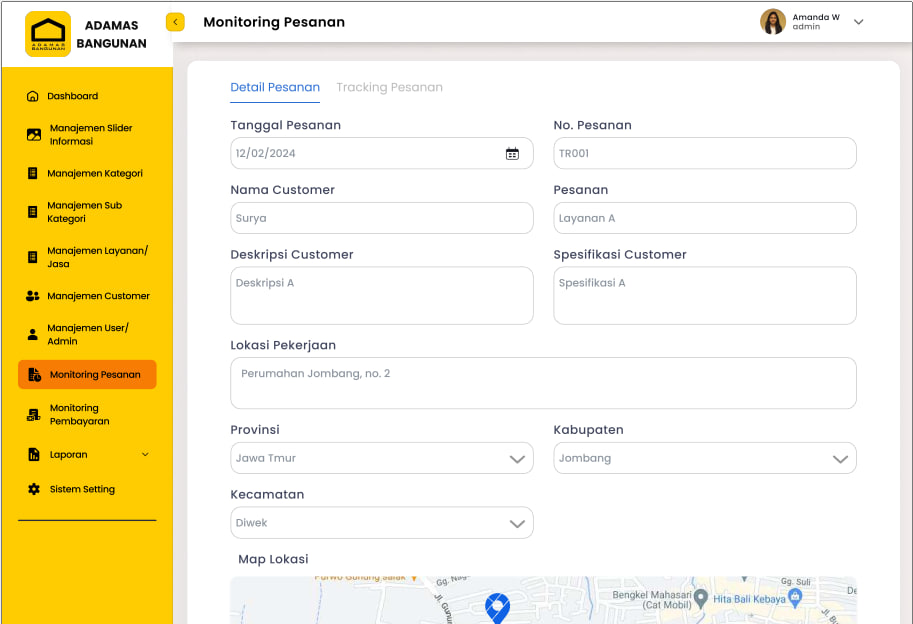Click the Manajemen Slider Informasi image icon
Image resolution: width=913 pixels, height=624 pixels.
(x=34, y=134)
